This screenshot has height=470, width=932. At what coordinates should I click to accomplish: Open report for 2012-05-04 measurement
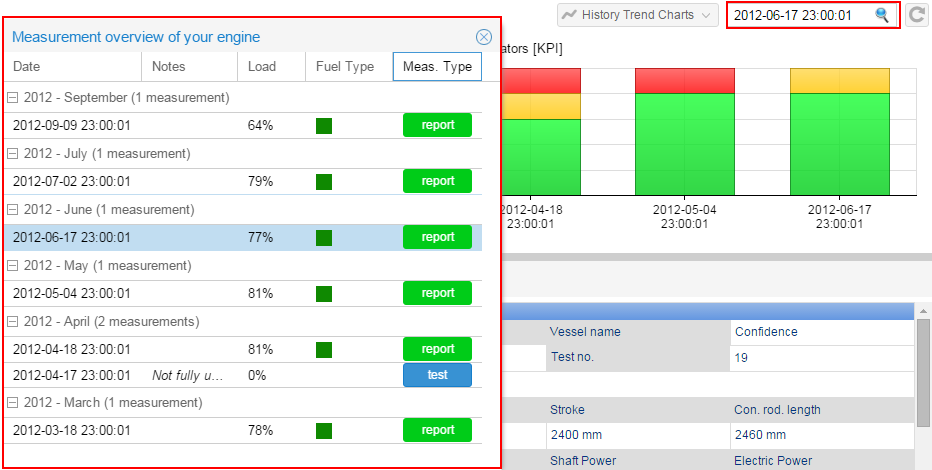[437, 293]
